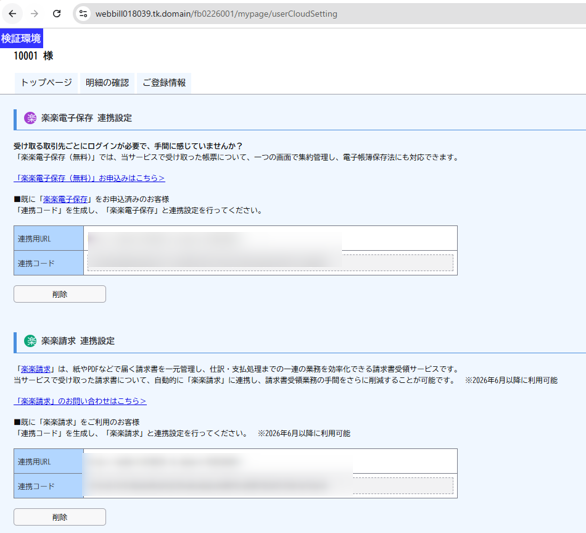
Task: Click the 楽楽請求 連携設定 heading
Action: click(x=78, y=341)
